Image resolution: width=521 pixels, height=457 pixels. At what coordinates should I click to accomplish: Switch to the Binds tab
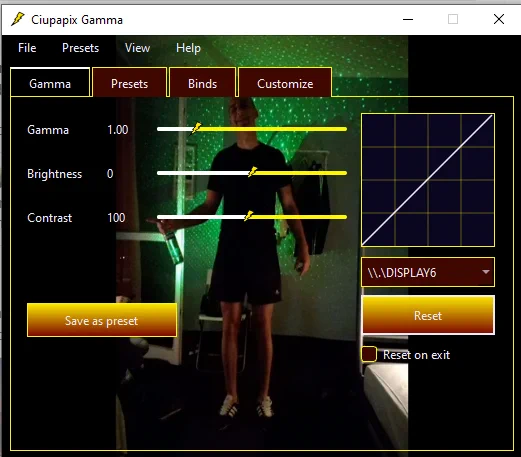(x=202, y=83)
